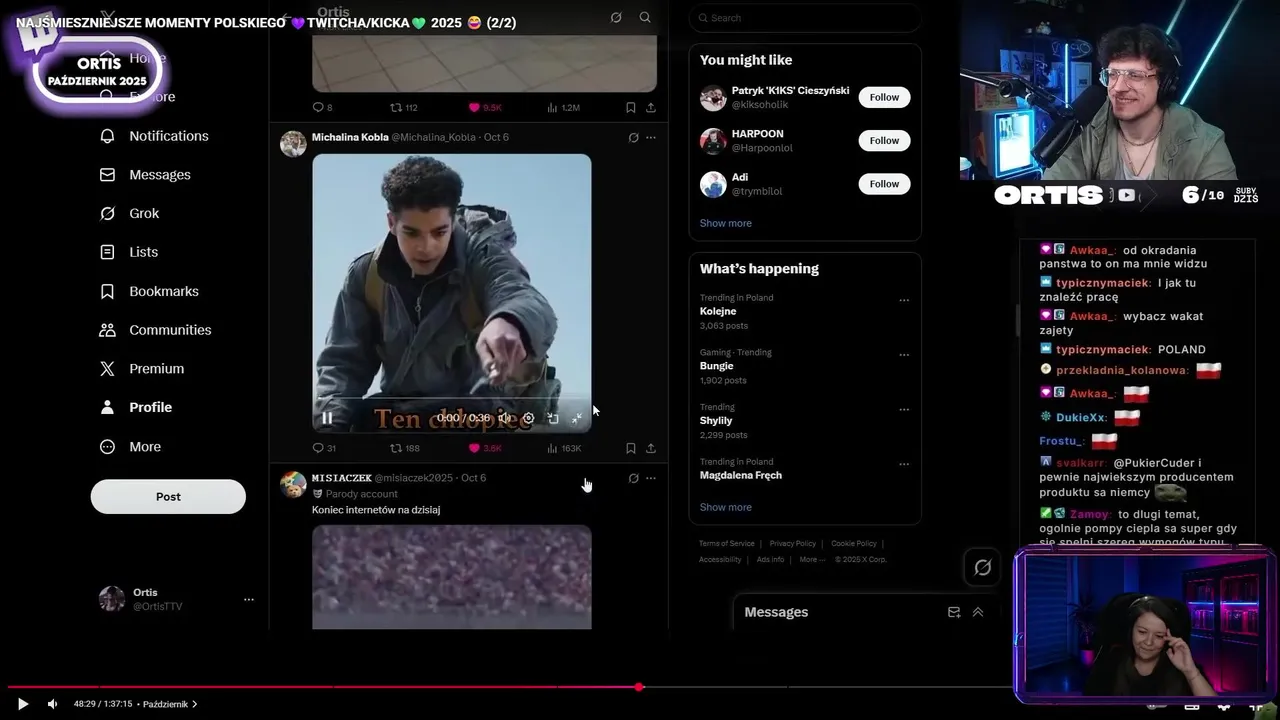Open options for Shylily trend
Screen dimensions: 1280x720
click(904, 409)
